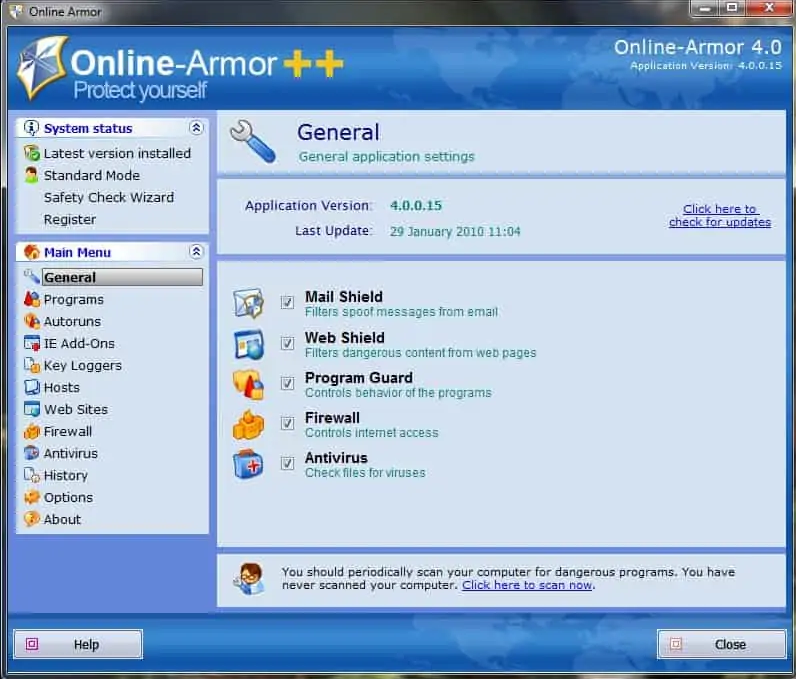Click 'Check files for viruses' description
Image resolution: width=796 pixels, height=679 pixels.
365,472
